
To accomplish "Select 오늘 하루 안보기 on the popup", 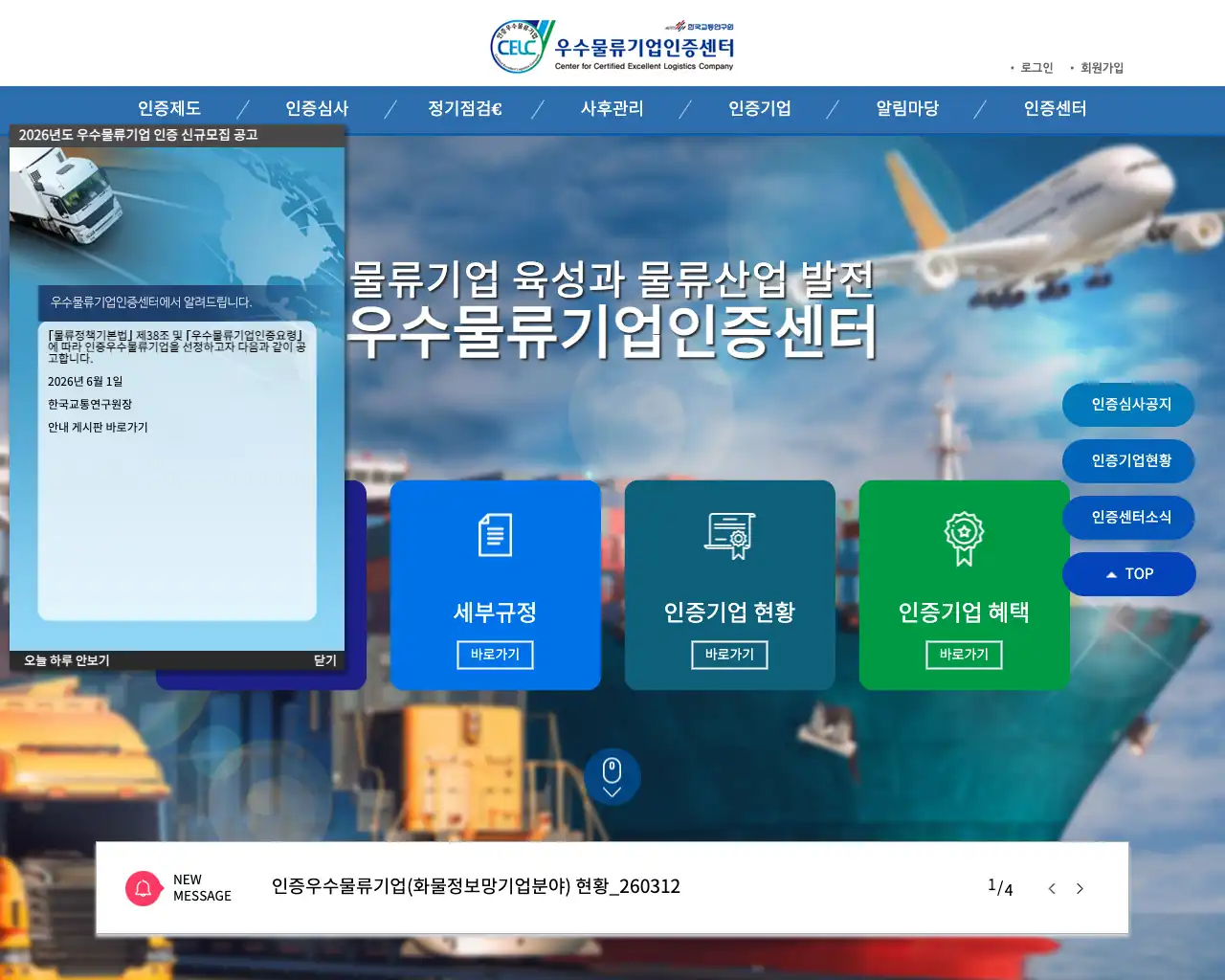I will pos(67,660).
